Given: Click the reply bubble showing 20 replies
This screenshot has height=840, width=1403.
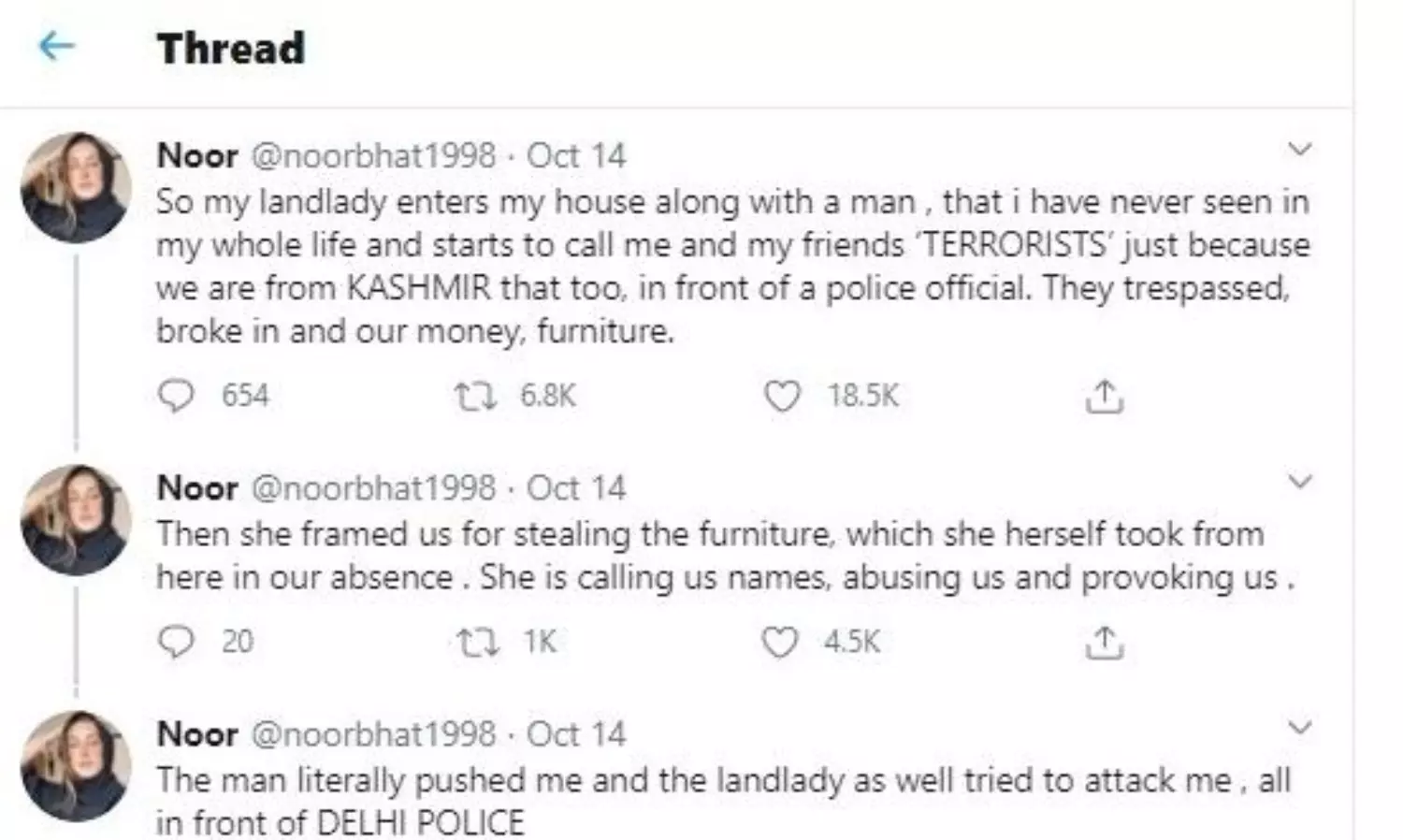Looking at the screenshot, I should [x=180, y=642].
